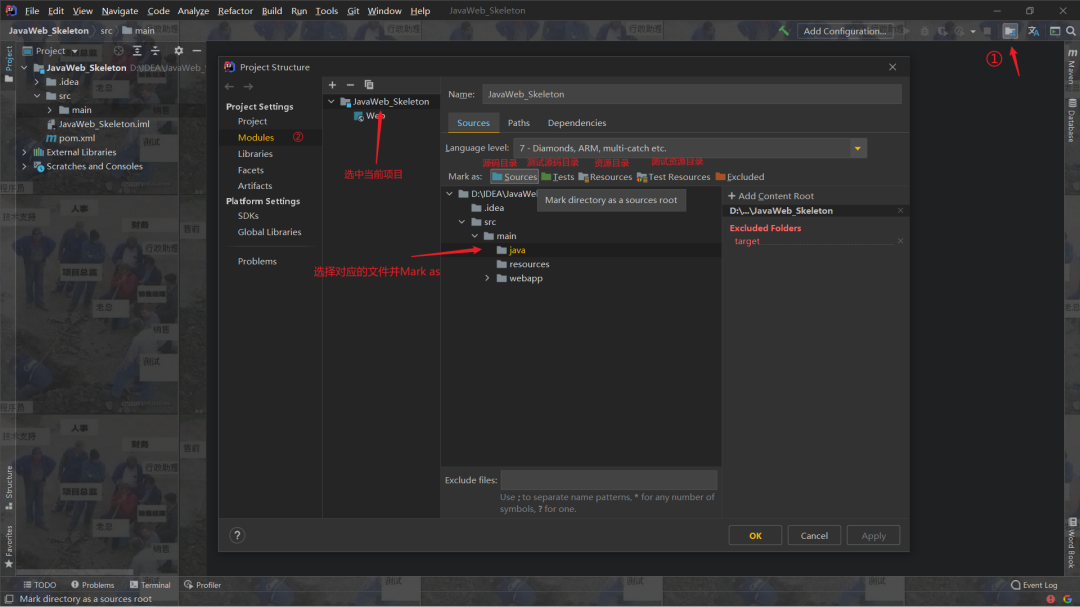Open the Structure tool window
This screenshot has width=1080, height=607.
coord(9,488)
